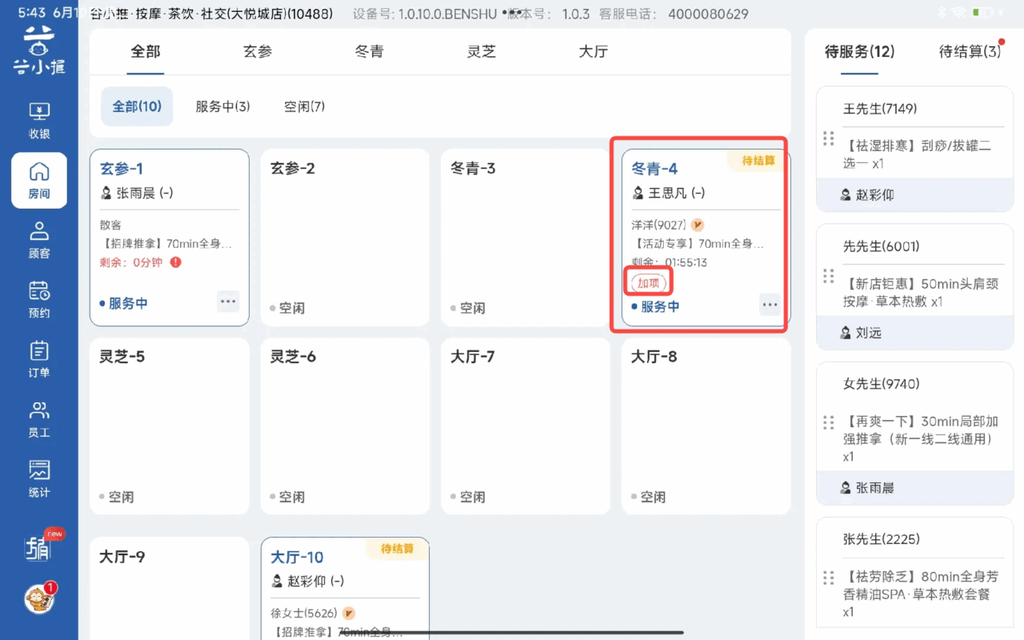Open the 顾客 customers sidebar icon

39,240
